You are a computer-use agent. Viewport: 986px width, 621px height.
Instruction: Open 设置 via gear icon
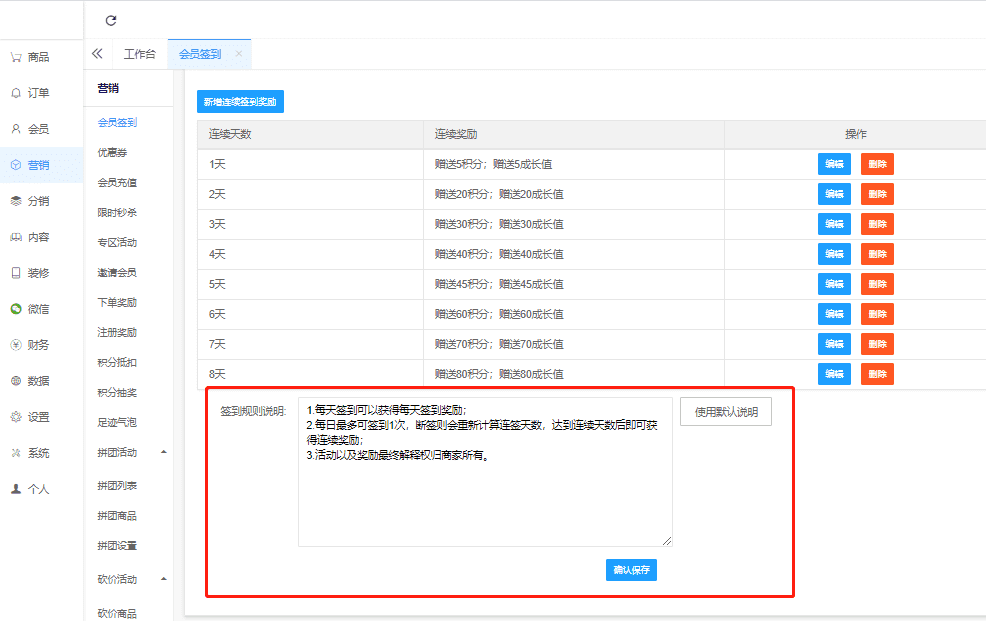tap(16, 417)
